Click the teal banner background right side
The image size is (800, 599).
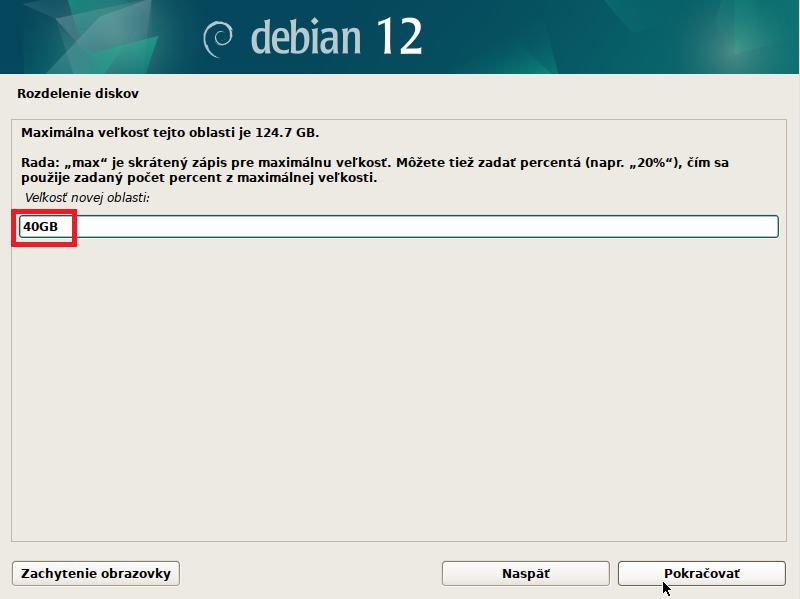click(x=650, y=37)
